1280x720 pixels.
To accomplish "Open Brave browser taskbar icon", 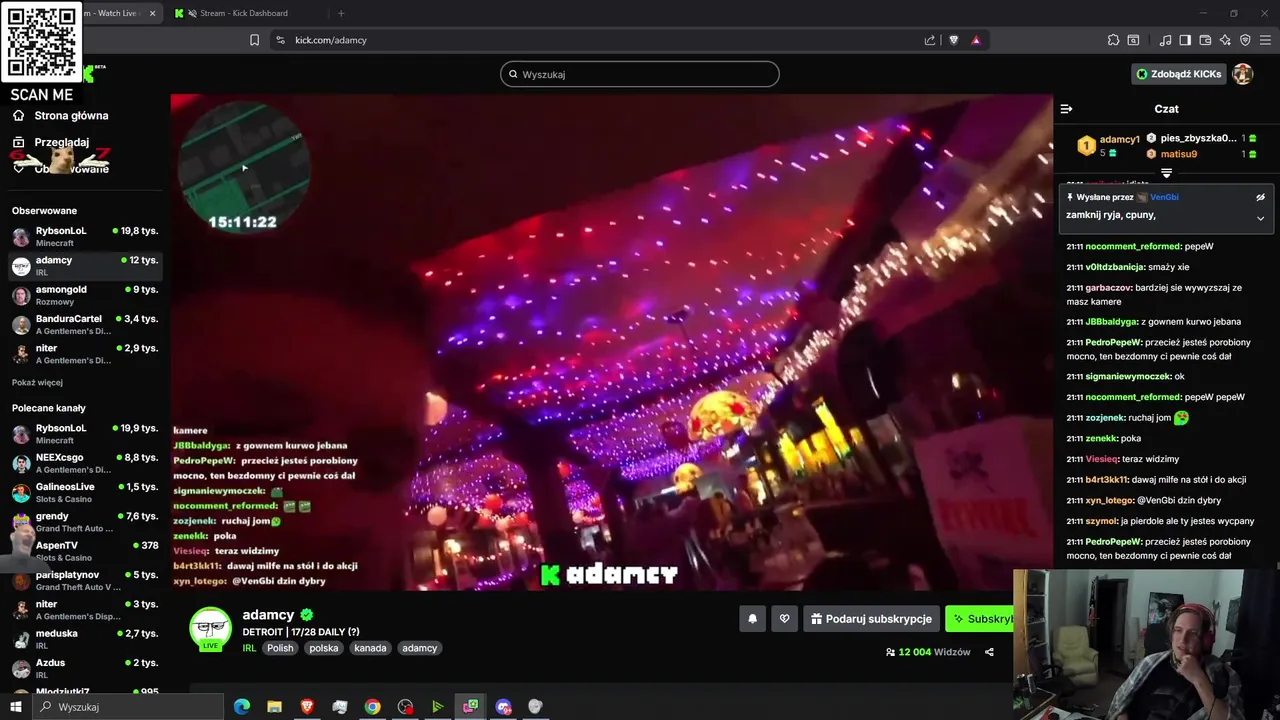I will [307, 707].
